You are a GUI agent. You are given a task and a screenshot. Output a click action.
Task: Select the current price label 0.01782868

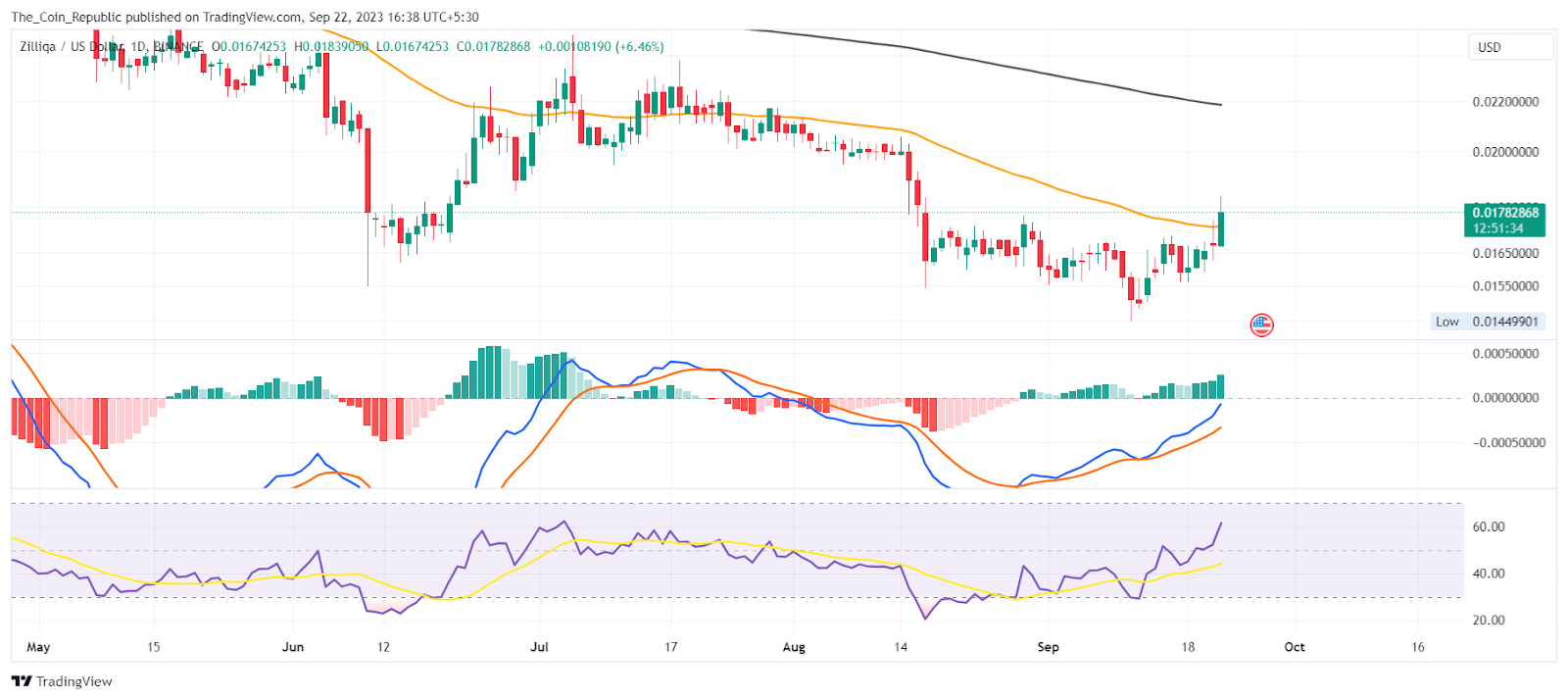(1505, 213)
